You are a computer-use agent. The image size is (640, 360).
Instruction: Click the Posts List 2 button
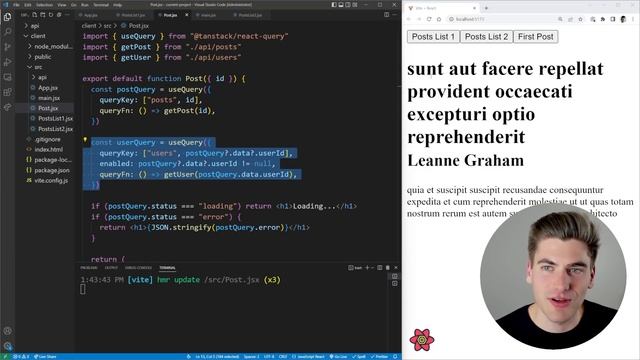[x=487, y=37]
